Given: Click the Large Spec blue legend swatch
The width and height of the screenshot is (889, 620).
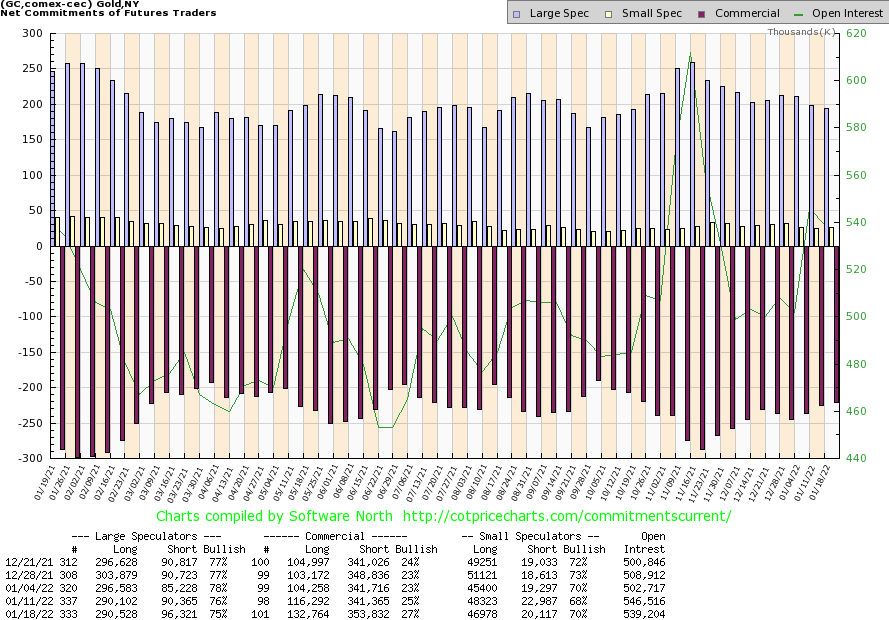Looking at the screenshot, I should click(x=516, y=14).
